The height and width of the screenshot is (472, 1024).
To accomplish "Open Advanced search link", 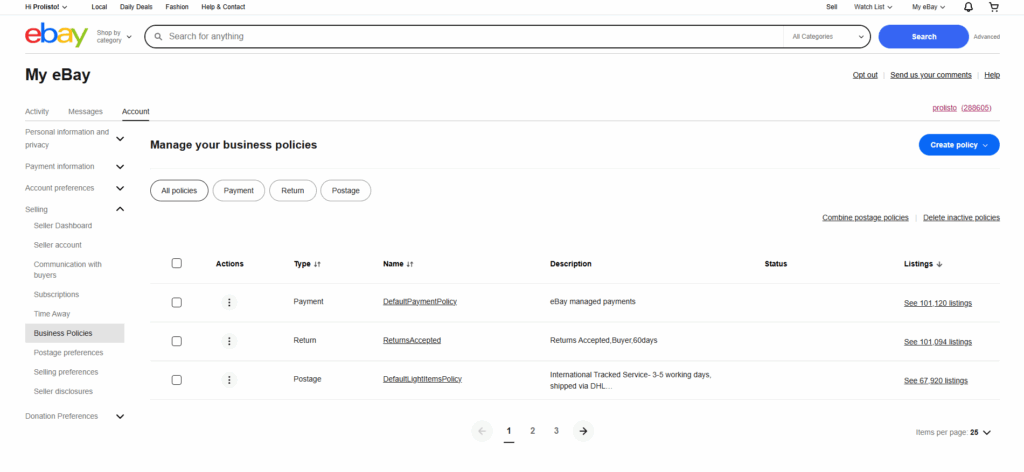I will [986, 37].
